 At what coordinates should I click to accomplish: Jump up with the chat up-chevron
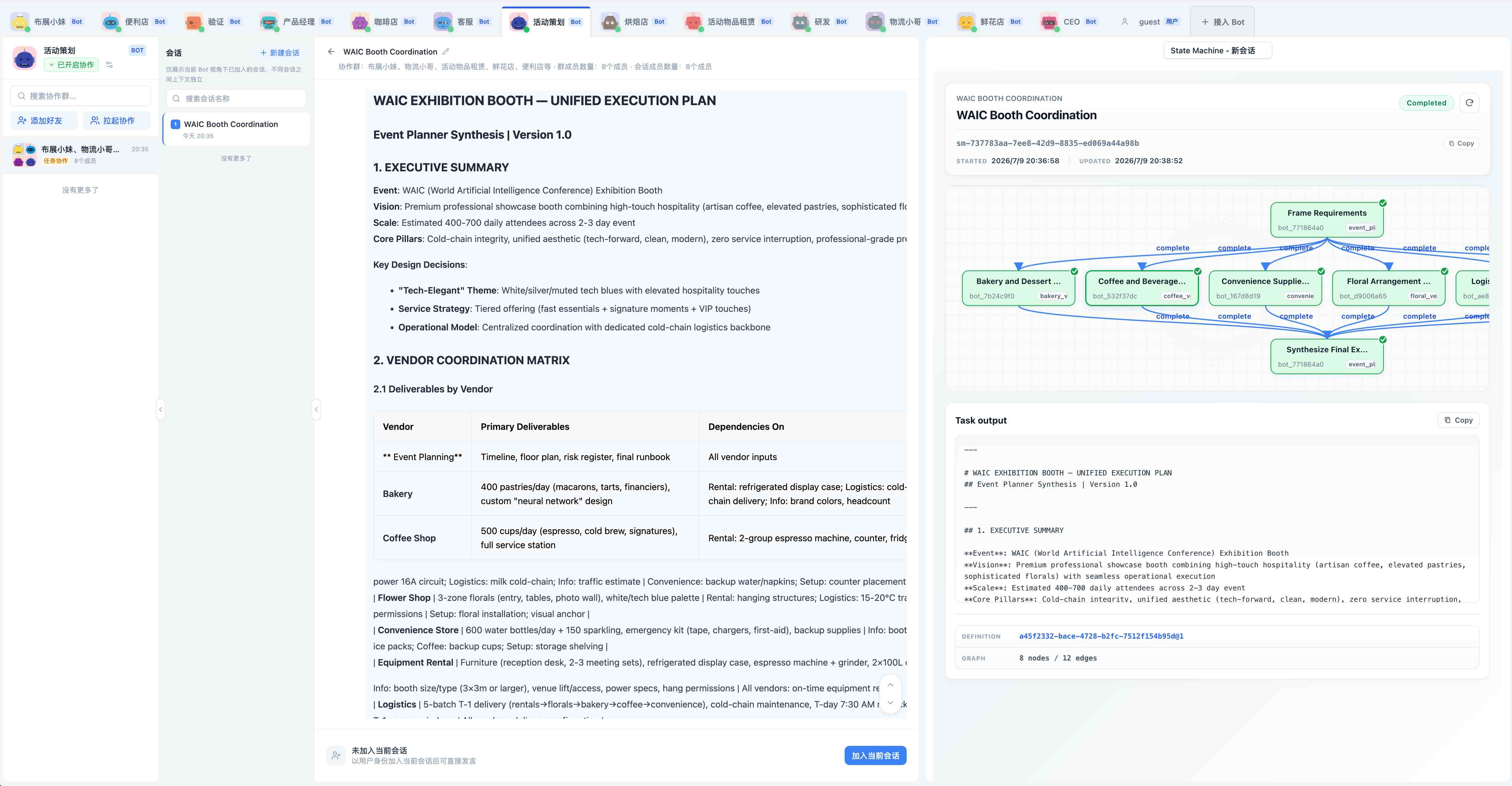tap(890, 685)
